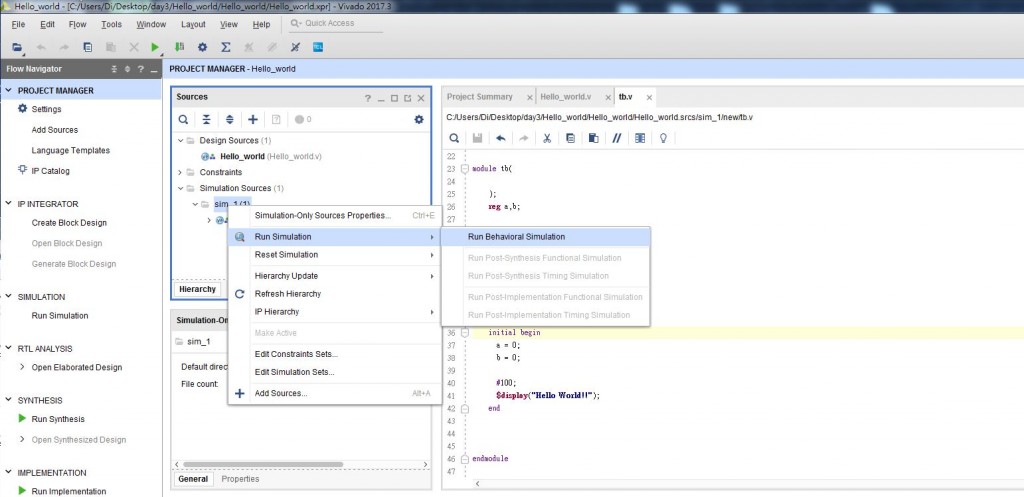The image size is (1024, 497).
Task: Select Refresh Hierarchy in context menu
Action: click(334, 294)
